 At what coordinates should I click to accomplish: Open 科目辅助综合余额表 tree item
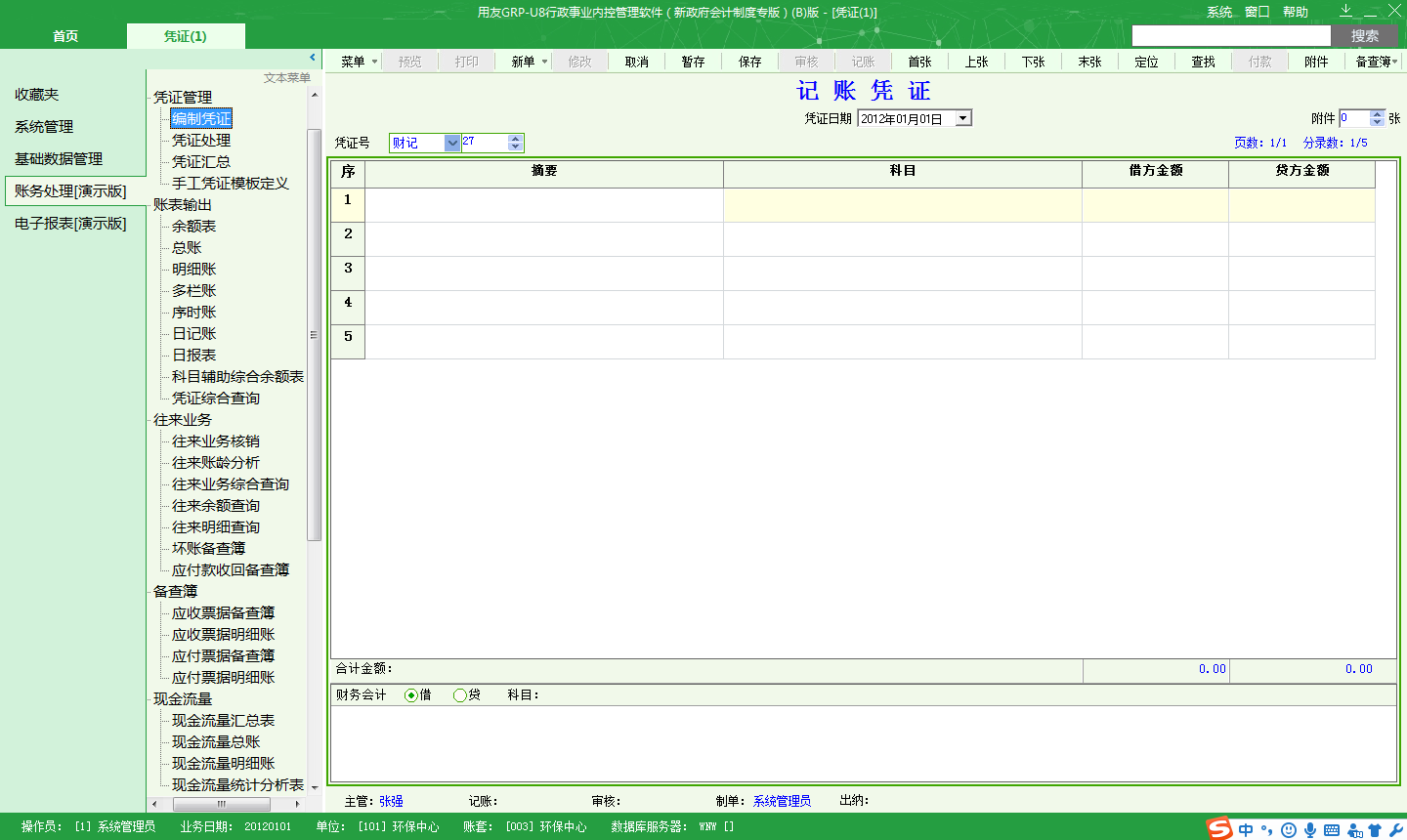pos(237,377)
